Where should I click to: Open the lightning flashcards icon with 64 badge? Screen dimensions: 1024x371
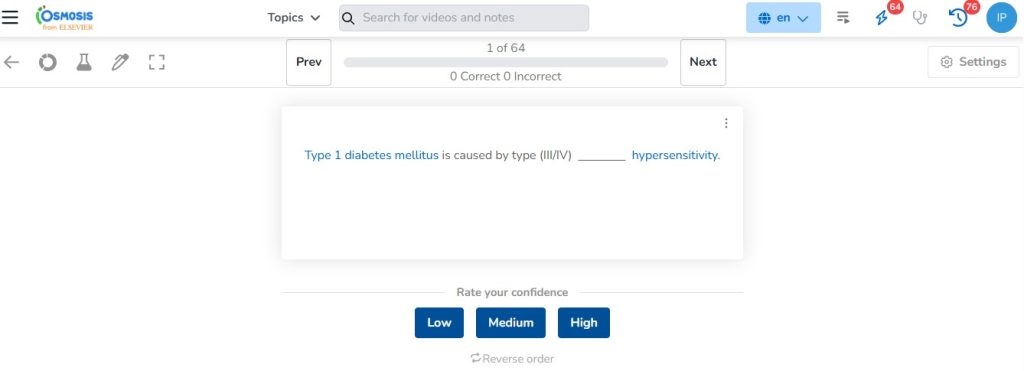pos(883,17)
